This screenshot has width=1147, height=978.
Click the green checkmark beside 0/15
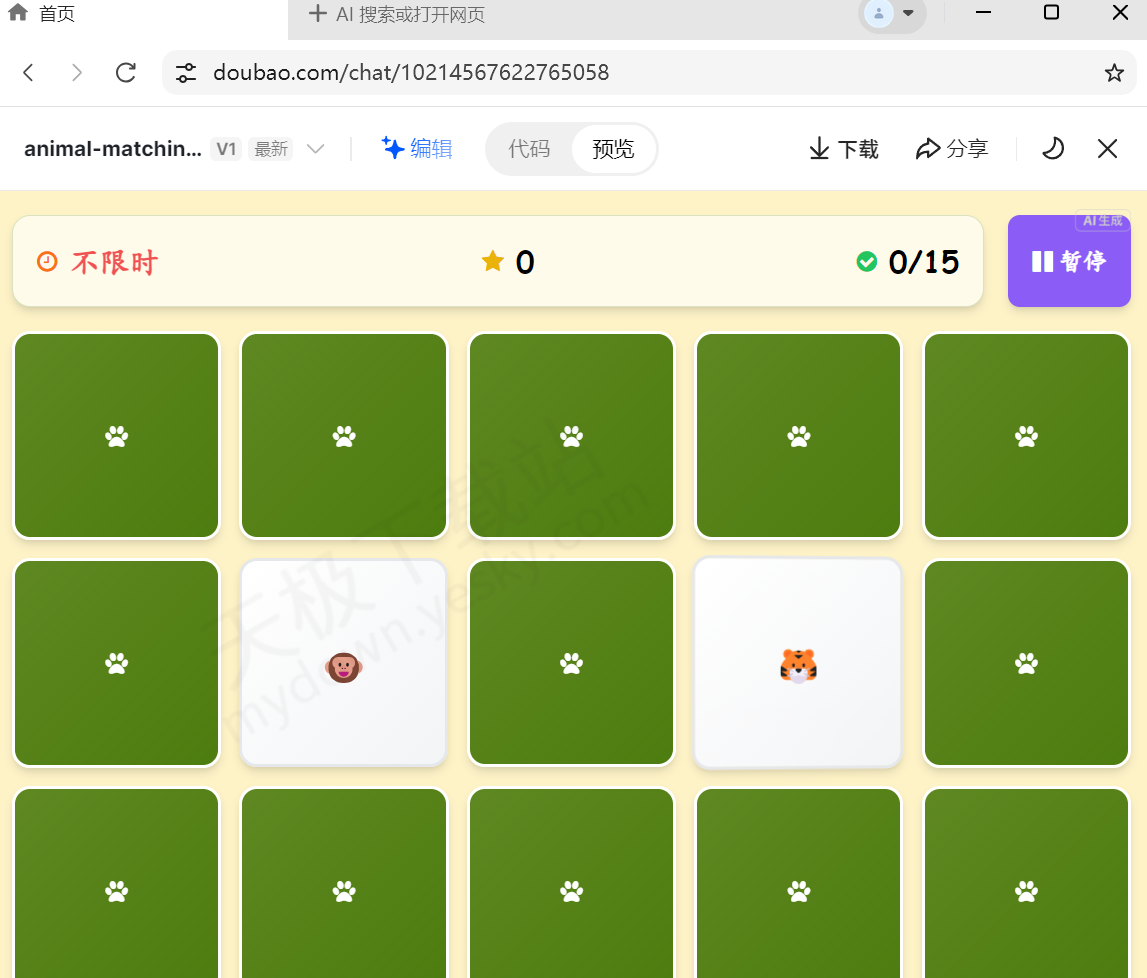(x=866, y=261)
